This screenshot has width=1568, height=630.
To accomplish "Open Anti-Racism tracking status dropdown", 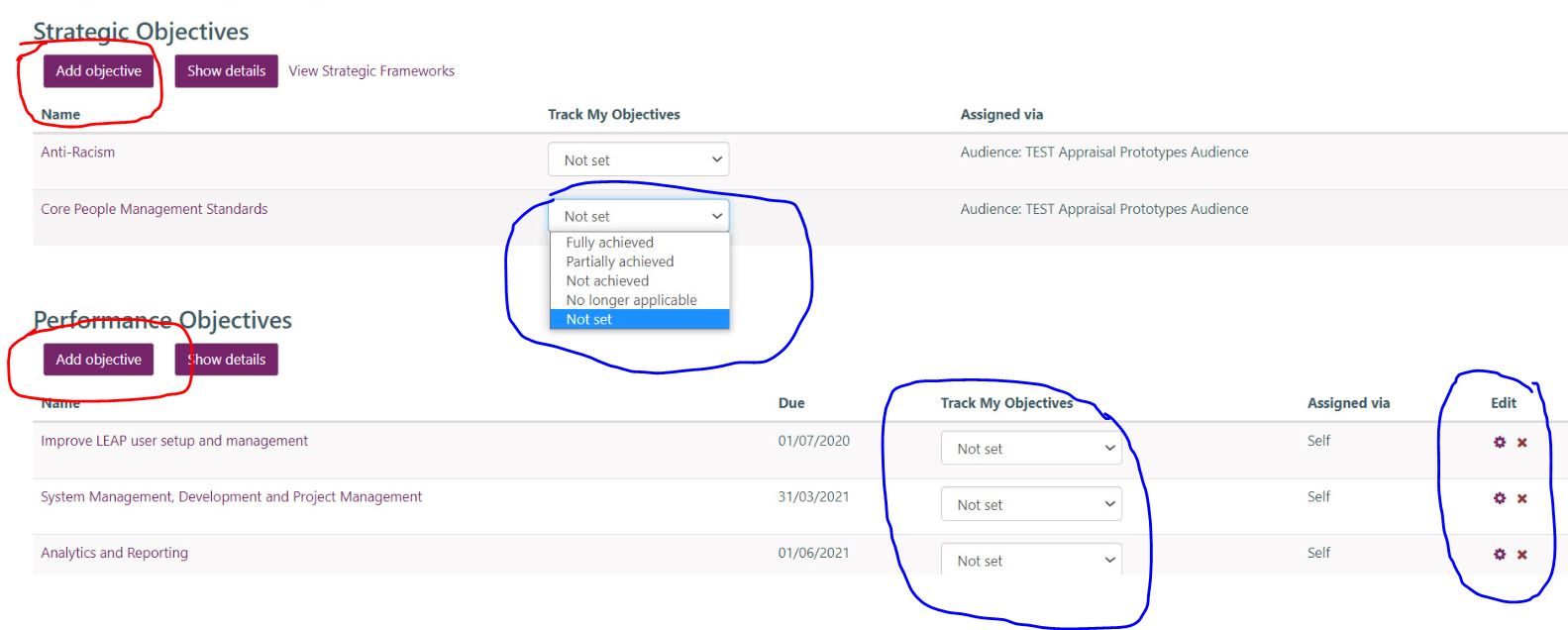I will [638, 159].
